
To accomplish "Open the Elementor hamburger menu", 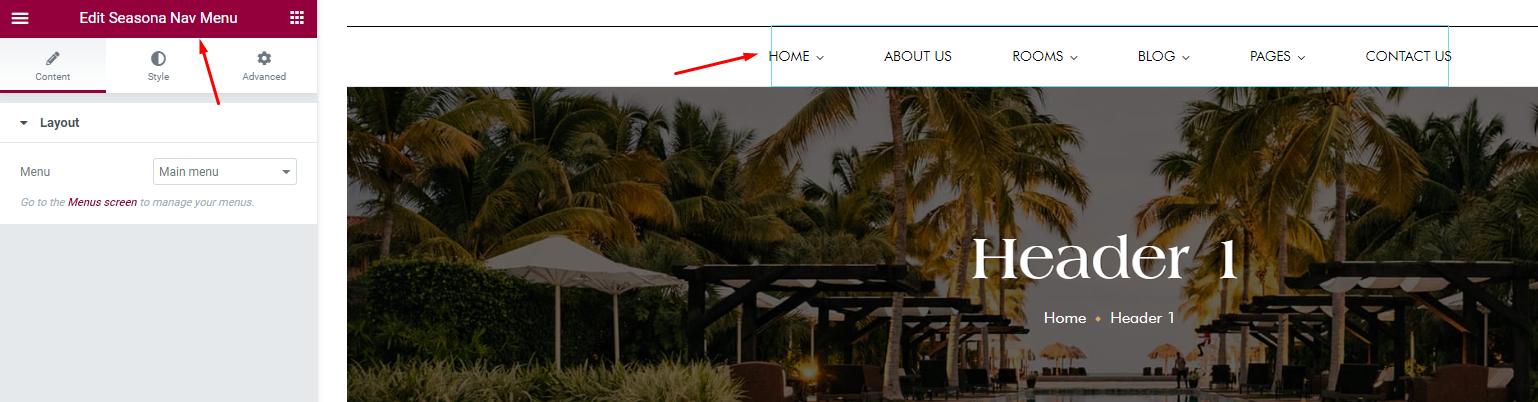I will pyautogui.click(x=20, y=18).
